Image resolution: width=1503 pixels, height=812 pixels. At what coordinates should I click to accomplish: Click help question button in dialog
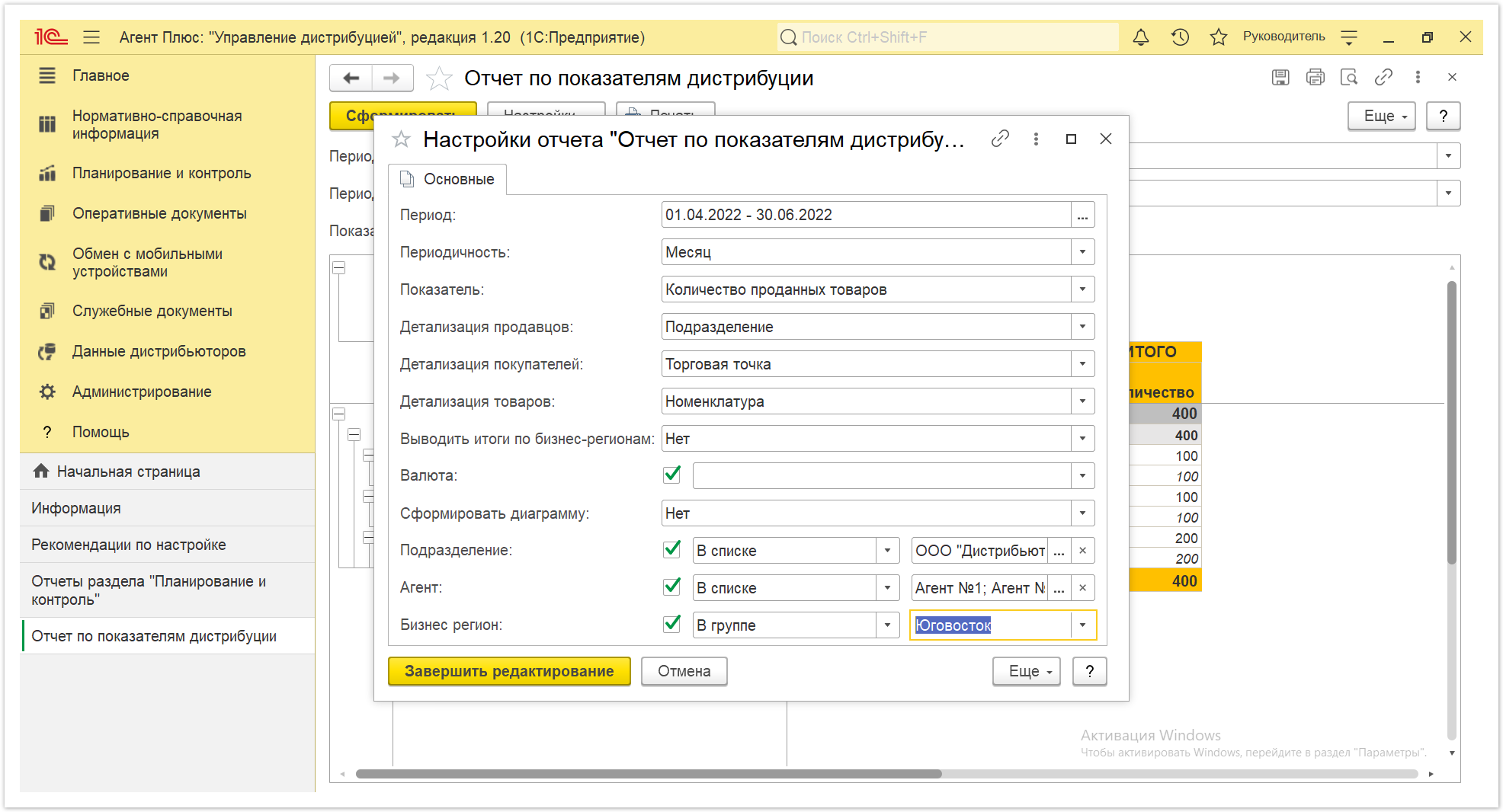(x=1090, y=671)
